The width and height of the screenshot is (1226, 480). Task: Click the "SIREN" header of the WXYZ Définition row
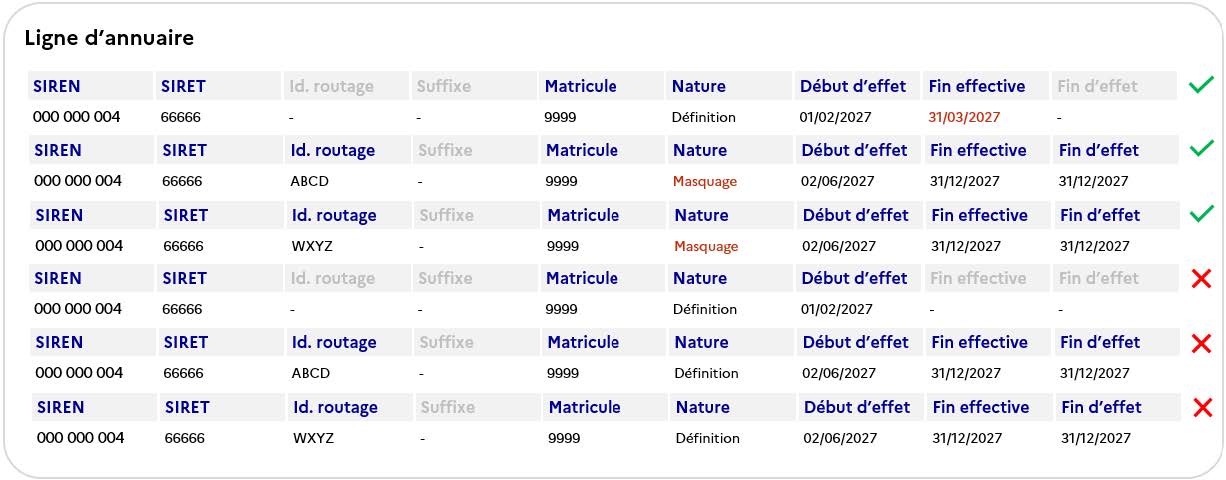pyautogui.click(x=62, y=407)
